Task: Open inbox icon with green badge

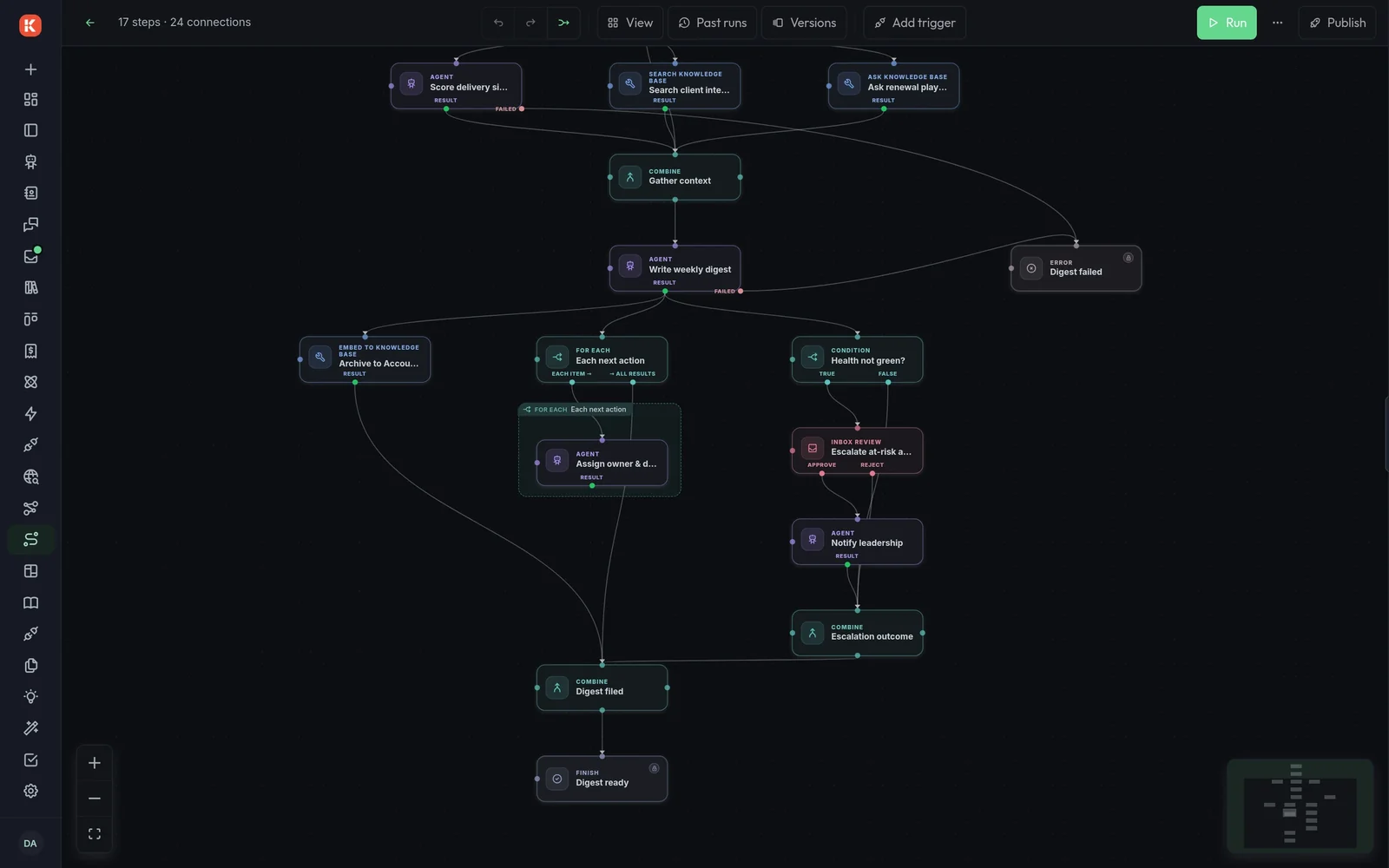Action: (x=30, y=256)
